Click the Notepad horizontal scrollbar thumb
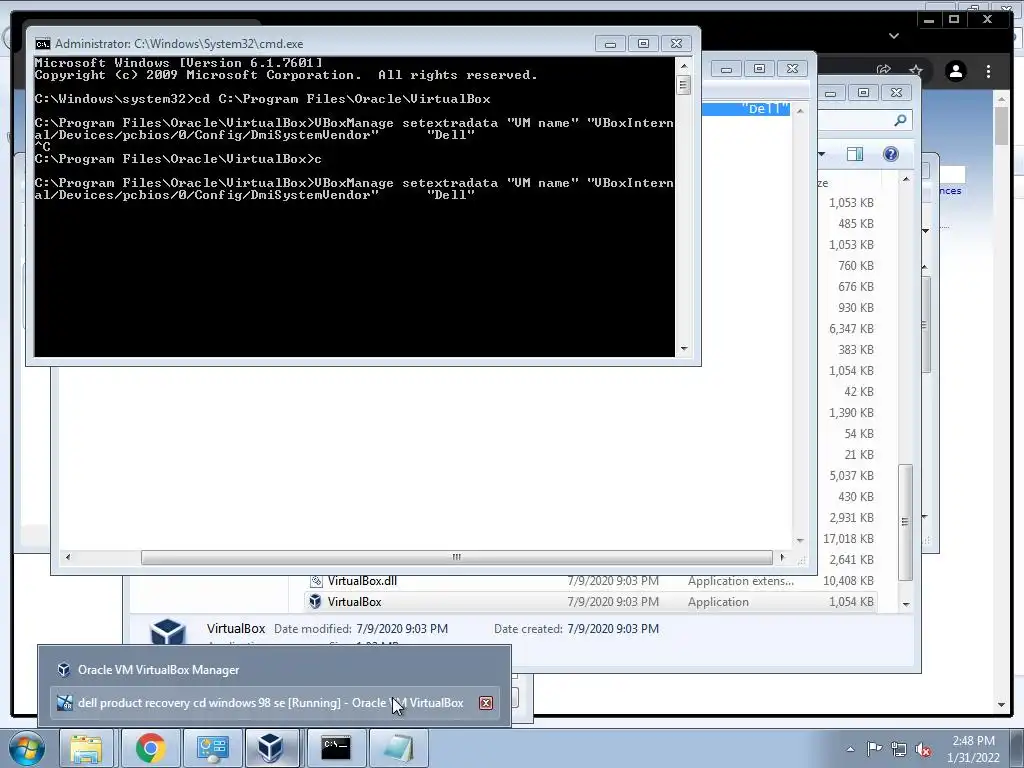1024x768 pixels. 456,557
